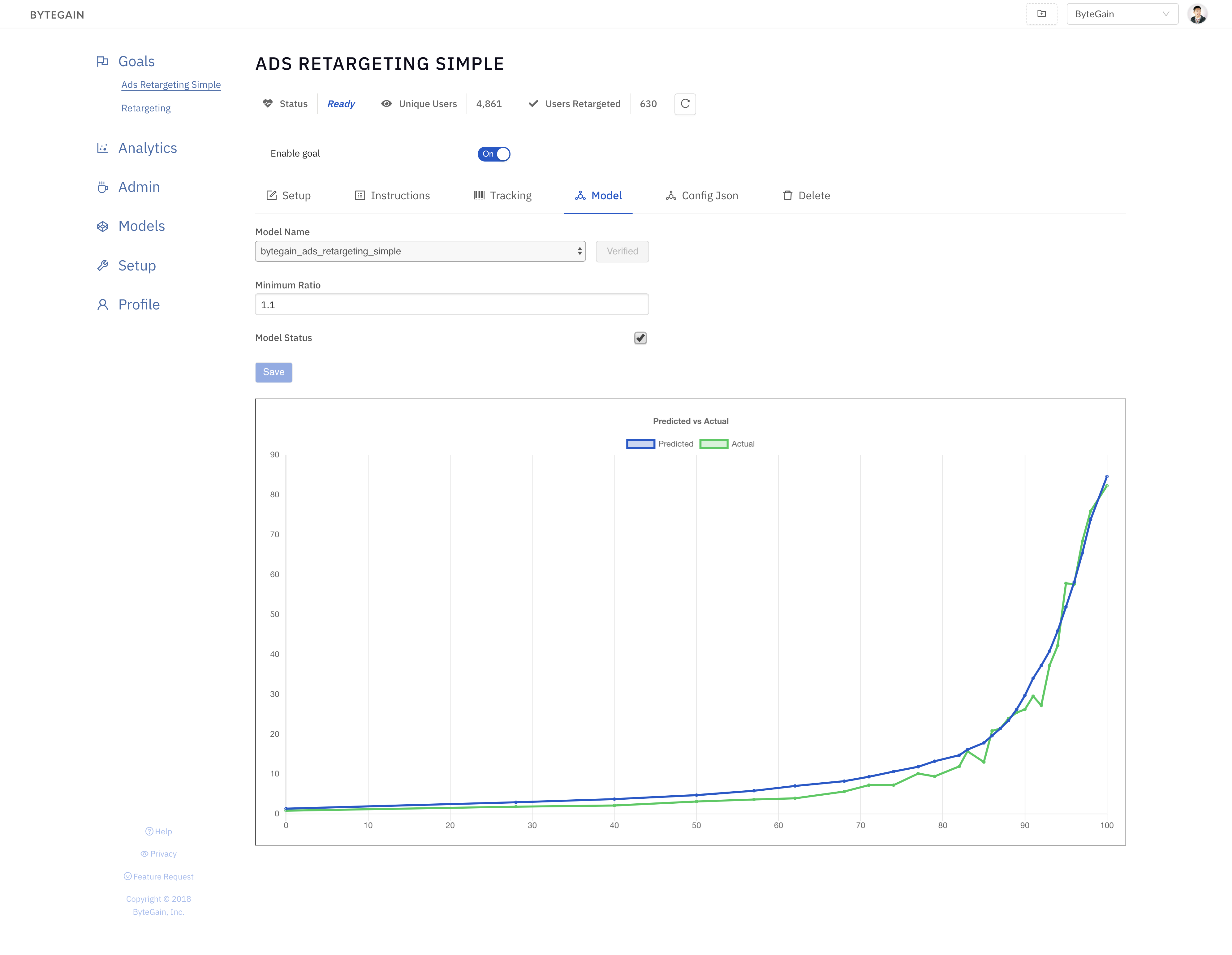The width and height of the screenshot is (1232, 955).
Task: Click the refresh icon next to 630
Action: click(685, 104)
